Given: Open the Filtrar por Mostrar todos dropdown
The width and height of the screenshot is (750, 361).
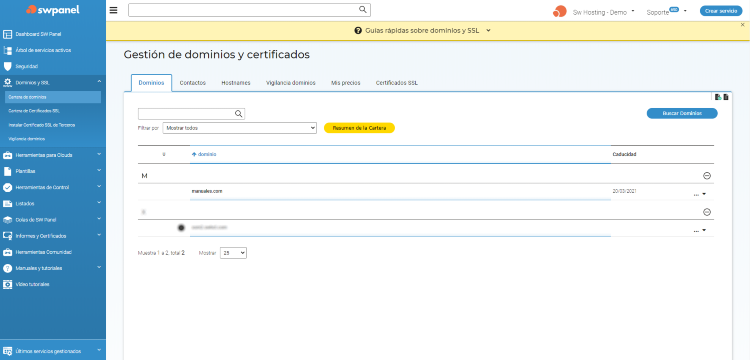Looking at the screenshot, I should [x=240, y=128].
